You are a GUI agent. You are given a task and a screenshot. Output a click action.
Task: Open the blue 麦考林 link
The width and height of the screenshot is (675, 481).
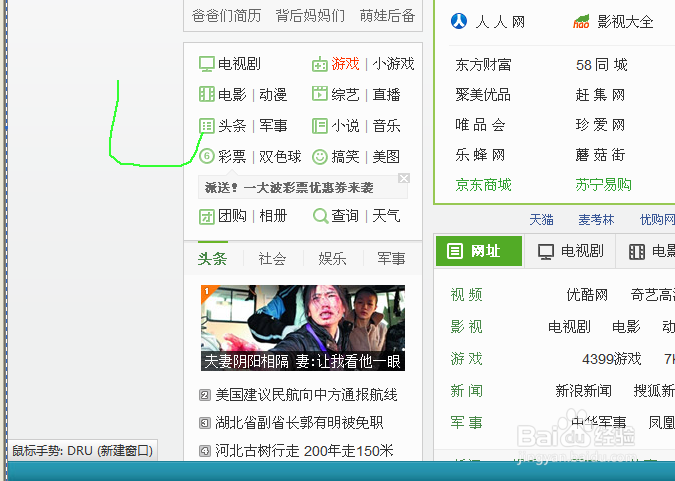(x=596, y=220)
